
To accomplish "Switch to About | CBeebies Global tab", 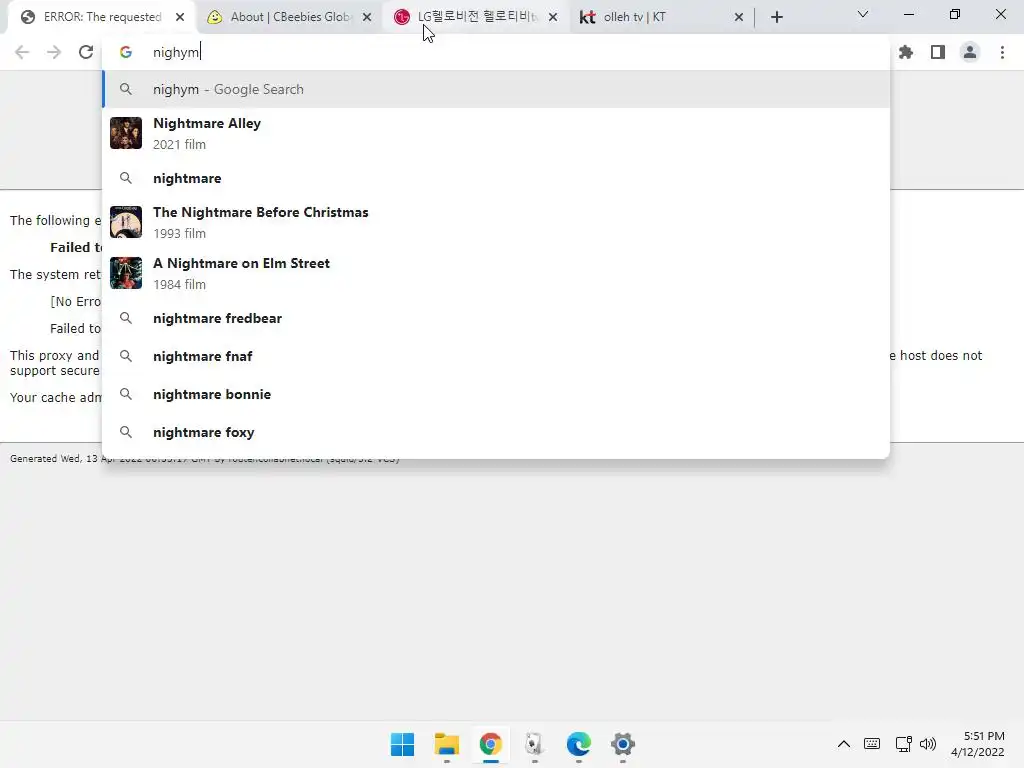I will pos(291,17).
